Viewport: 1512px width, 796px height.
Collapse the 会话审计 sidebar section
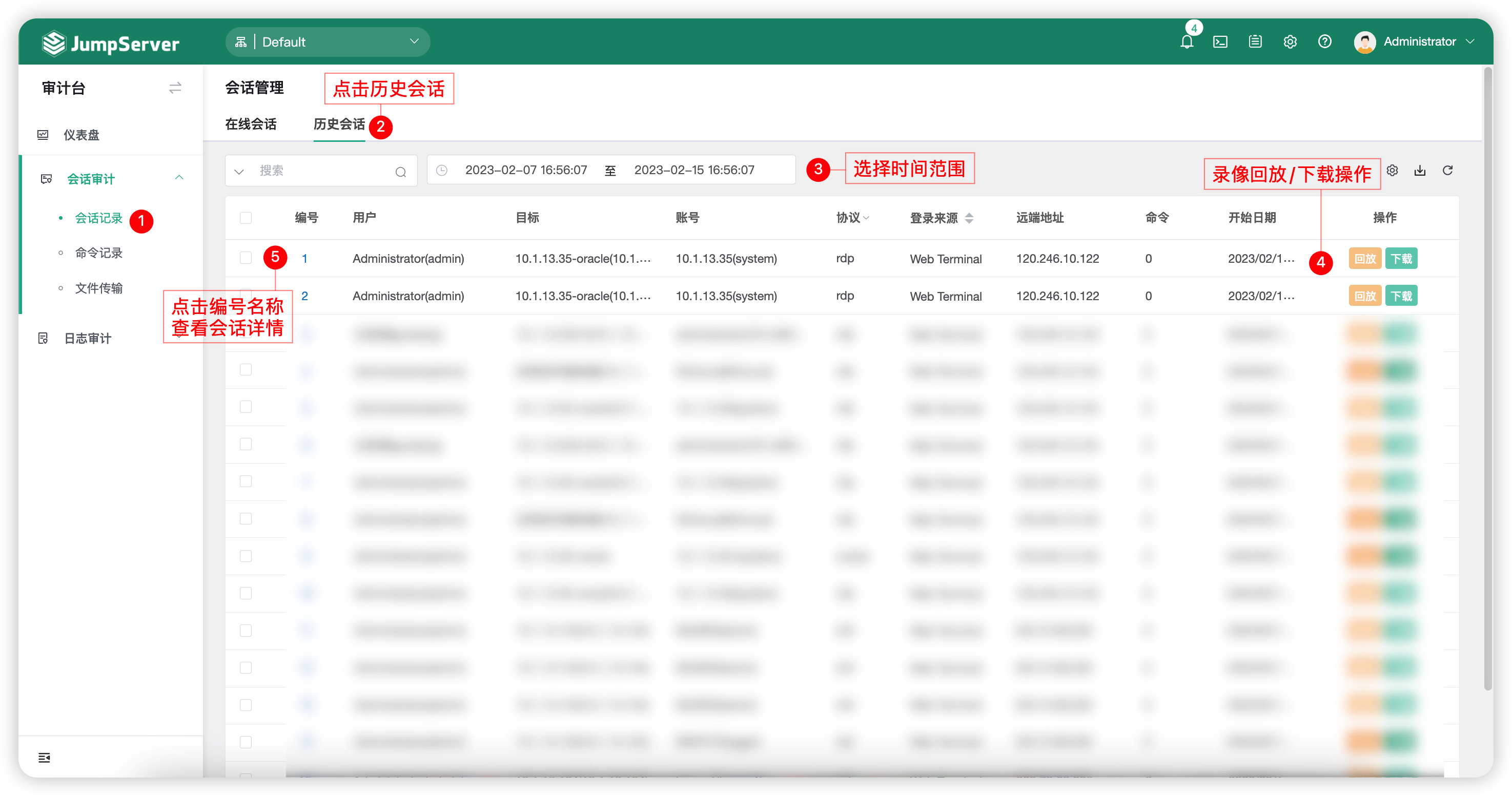179,178
